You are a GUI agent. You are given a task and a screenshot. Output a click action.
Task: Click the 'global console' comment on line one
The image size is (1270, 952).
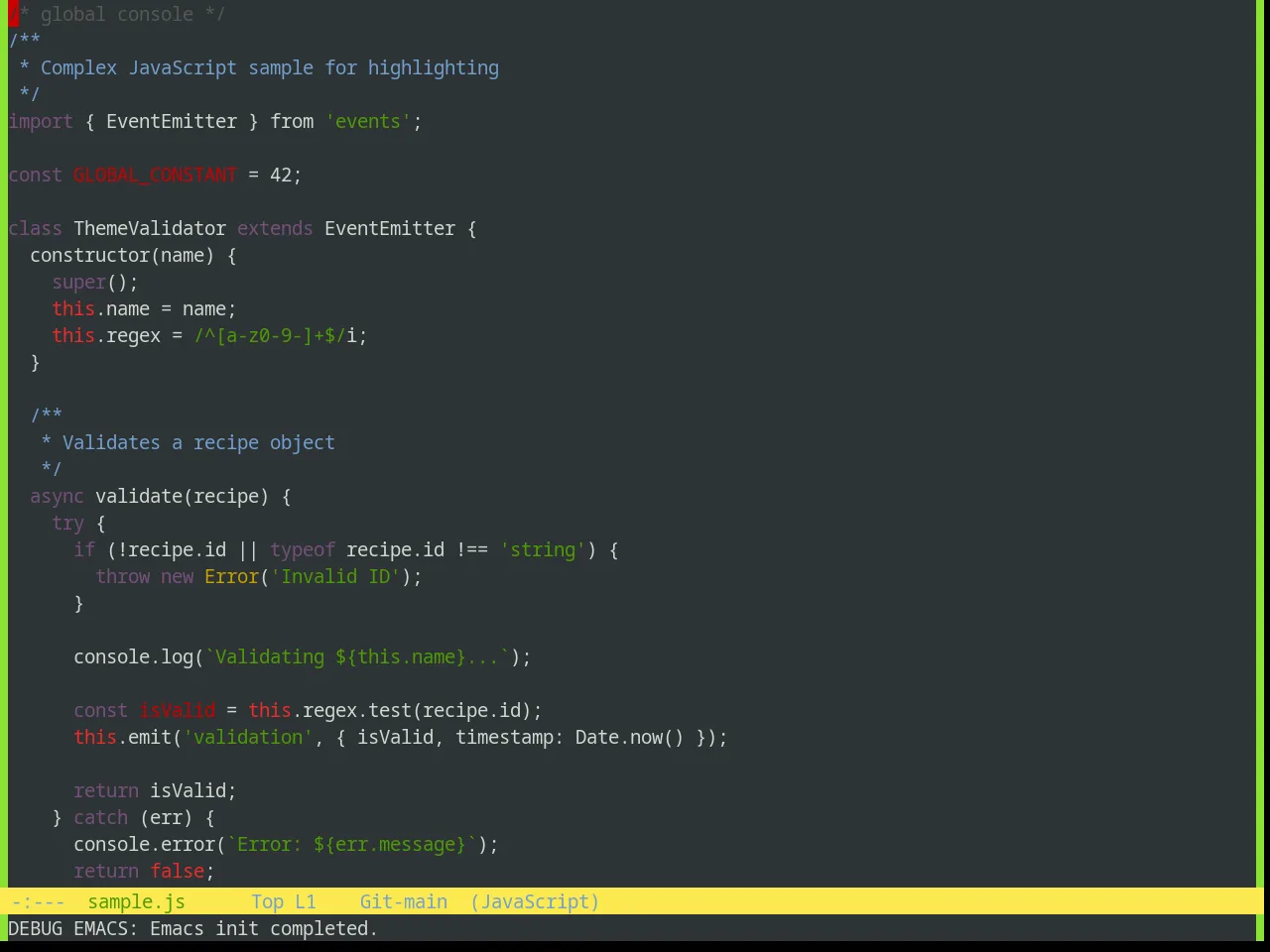[x=117, y=14]
